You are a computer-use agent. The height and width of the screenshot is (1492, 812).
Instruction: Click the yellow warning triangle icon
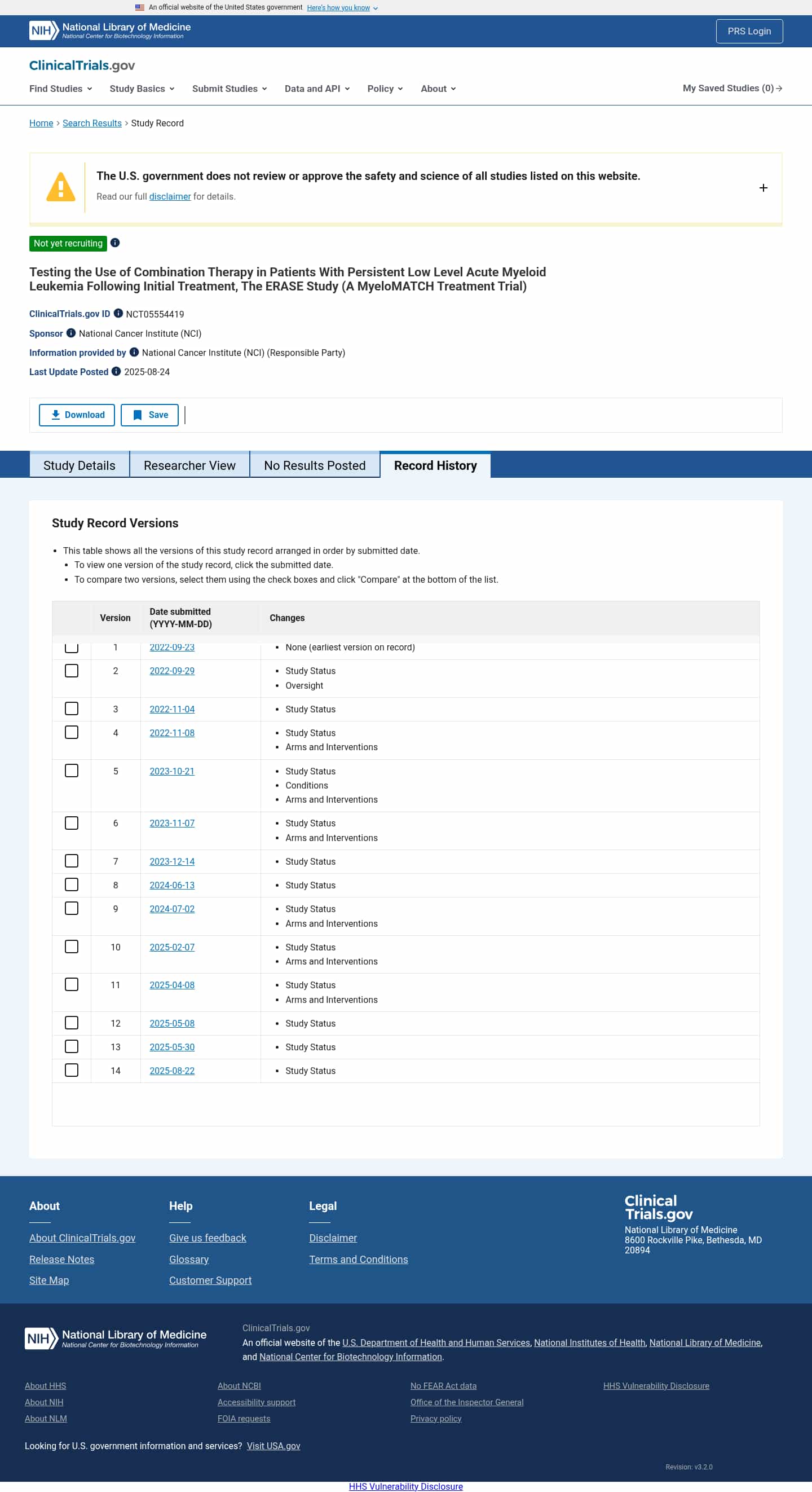click(x=61, y=187)
